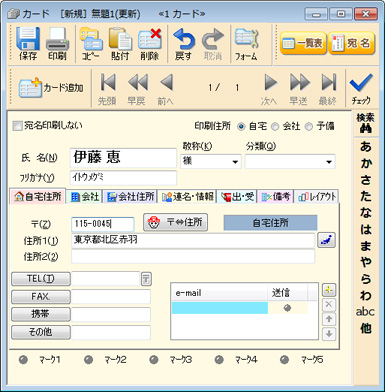The width and height of the screenshot is (385, 392).
Task: Click the 一覧表 list view button
Action: [x=303, y=43]
